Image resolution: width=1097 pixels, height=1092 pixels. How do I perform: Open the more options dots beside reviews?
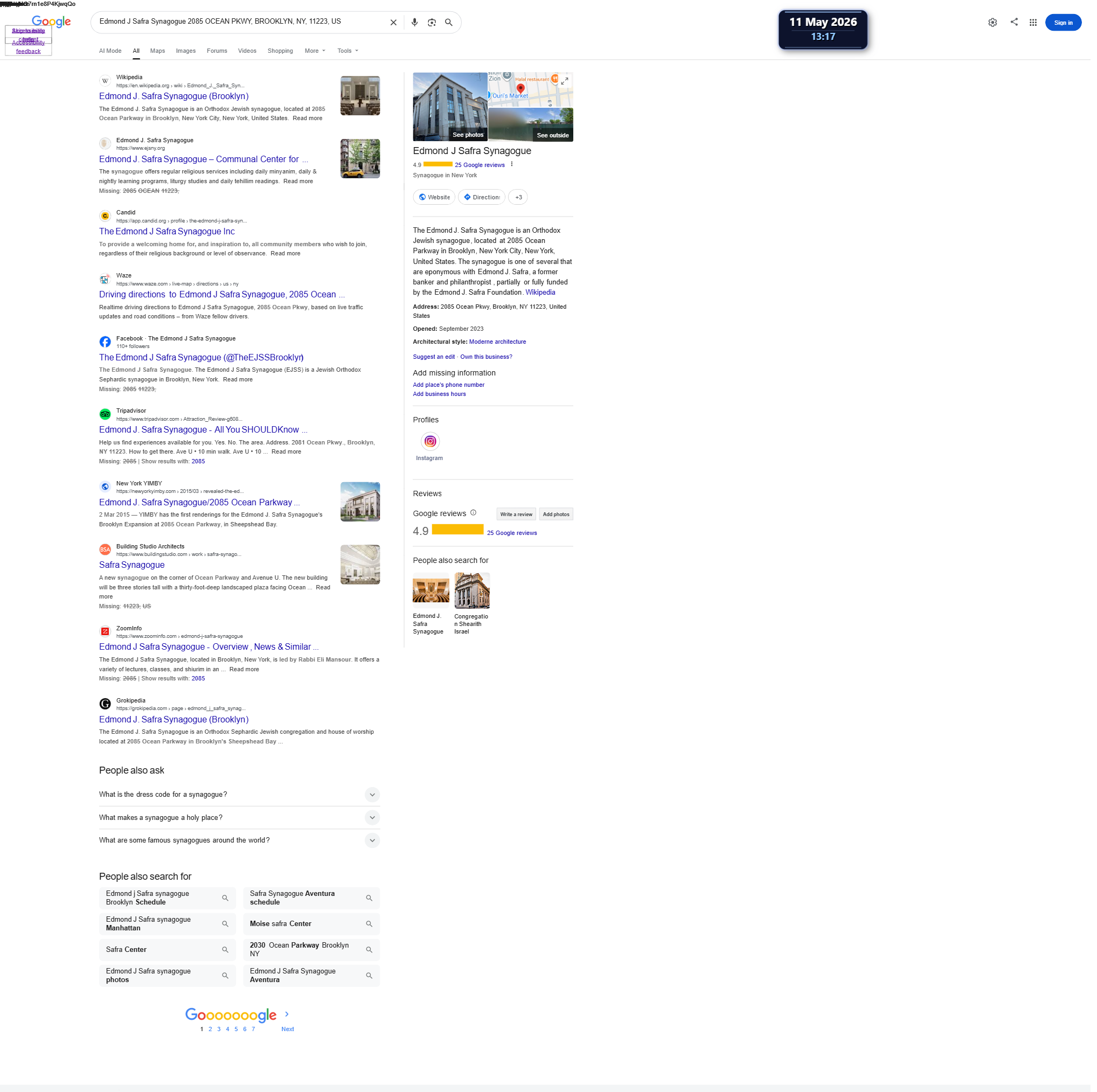pos(515,165)
